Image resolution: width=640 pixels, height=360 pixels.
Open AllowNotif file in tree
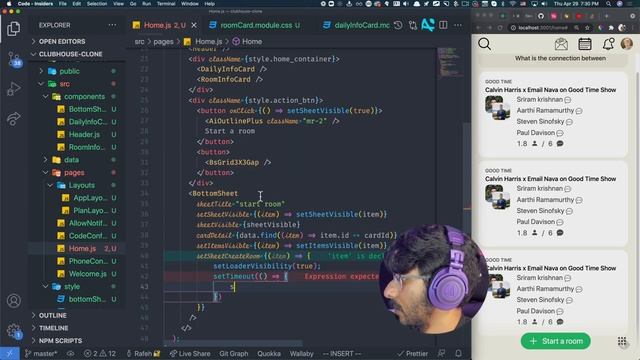point(88,223)
